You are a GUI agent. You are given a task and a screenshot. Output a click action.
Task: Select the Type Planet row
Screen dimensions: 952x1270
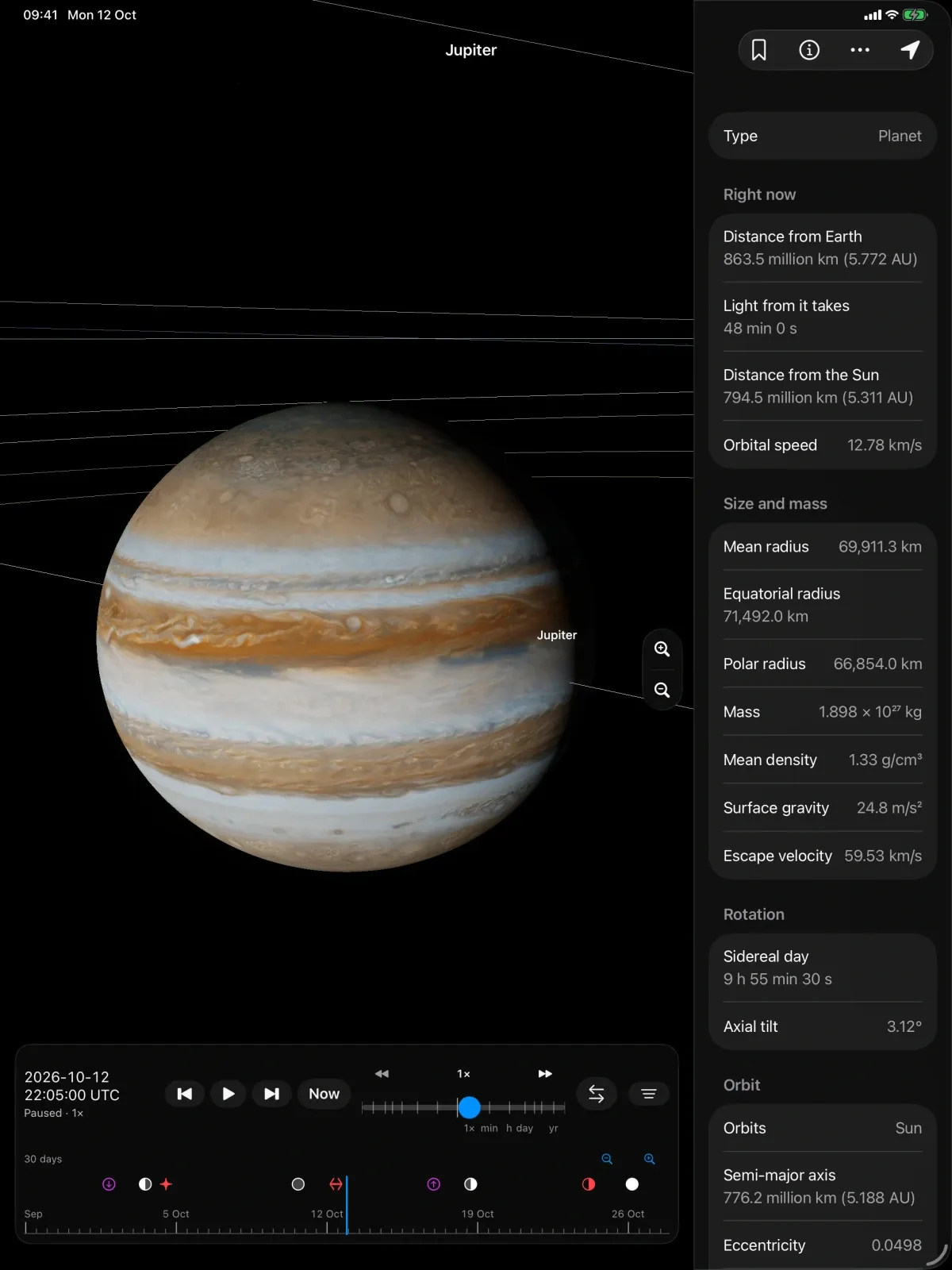[x=823, y=136]
